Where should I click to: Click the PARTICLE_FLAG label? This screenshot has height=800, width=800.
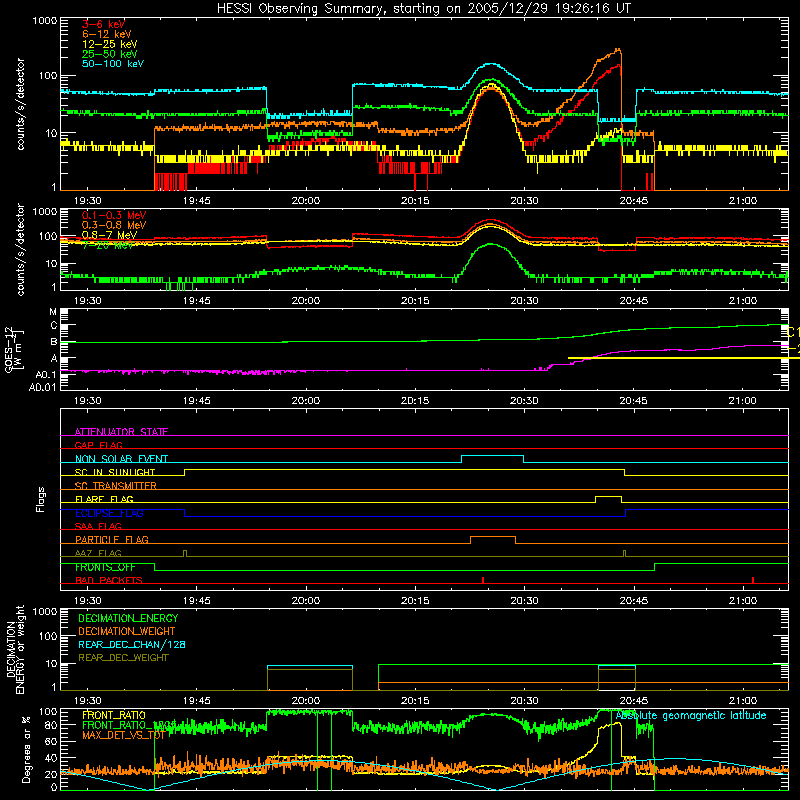(111, 539)
